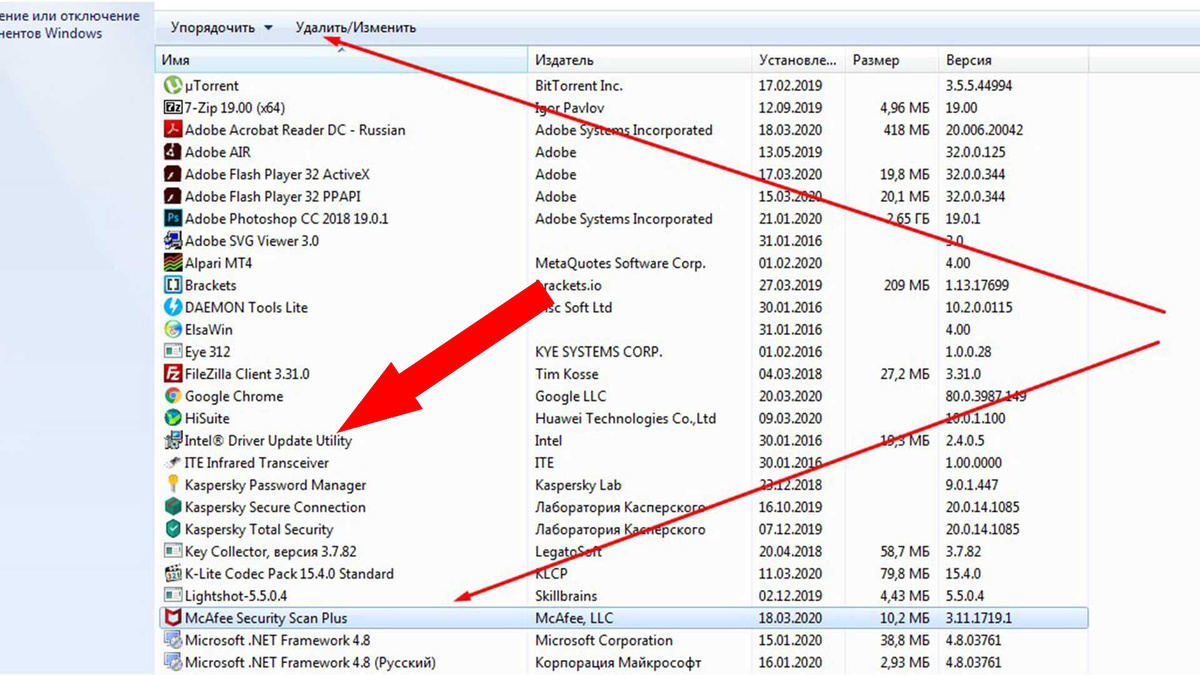Image resolution: width=1200 pixels, height=675 pixels.
Task: Click the Kaspersky Password Manager icon
Action: [172, 485]
